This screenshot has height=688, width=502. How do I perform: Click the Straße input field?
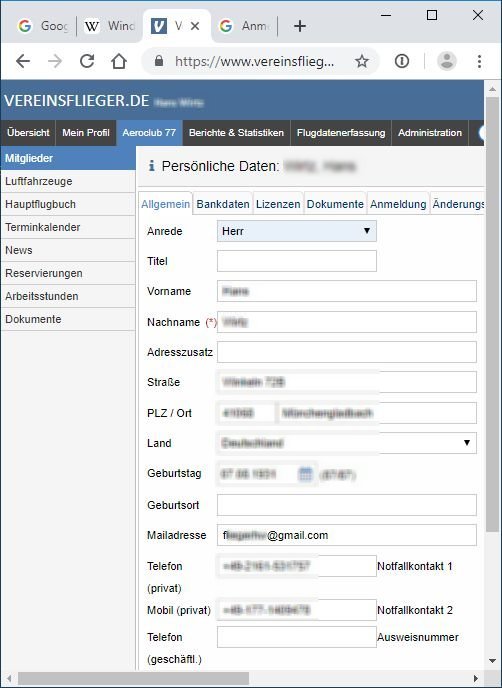point(347,382)
